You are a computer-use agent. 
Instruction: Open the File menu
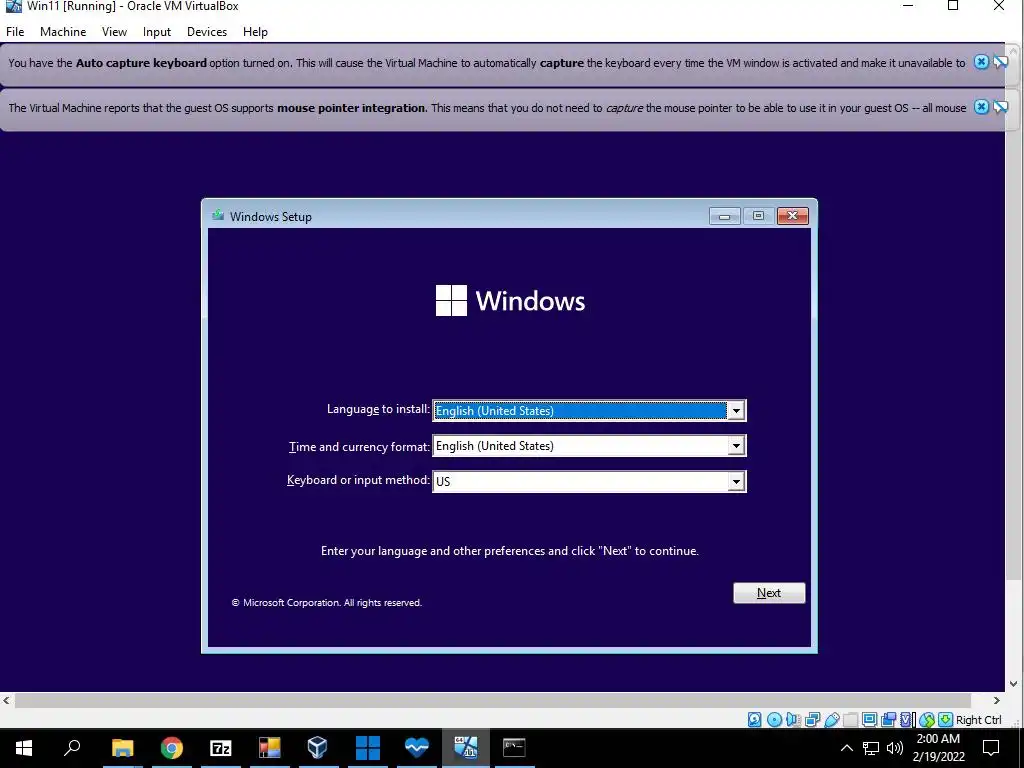coord(15,31)
